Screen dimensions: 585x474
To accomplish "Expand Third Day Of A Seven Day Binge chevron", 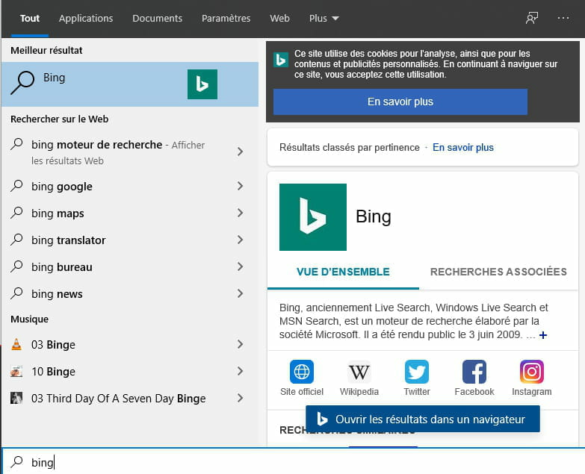I will pyautogui.click(x=240, y=398).
